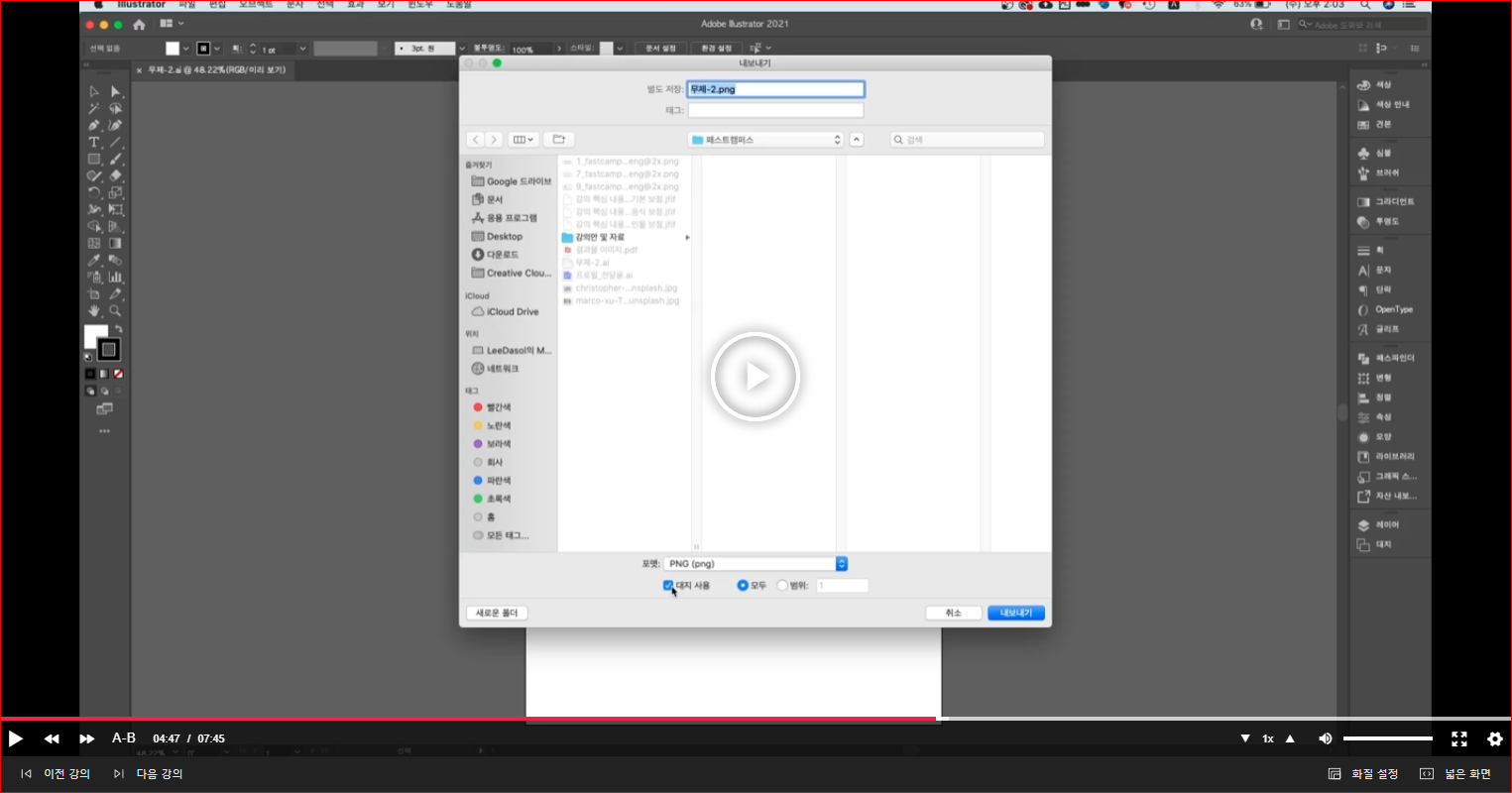The image size is (1512, 793).
Task: Go to Illustrator Home screen icon
Action: click(139, 24)
